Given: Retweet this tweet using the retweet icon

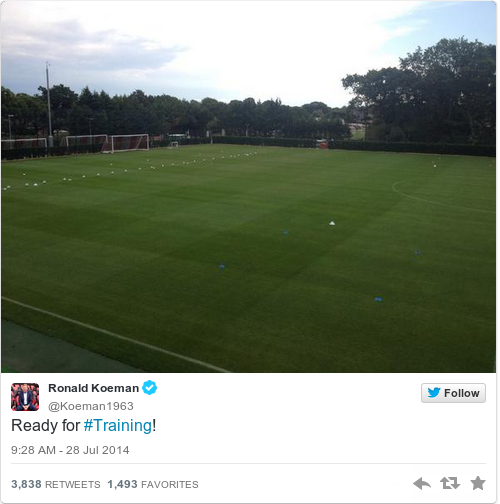Looking at the screenshot, I should tap(450, 483).
